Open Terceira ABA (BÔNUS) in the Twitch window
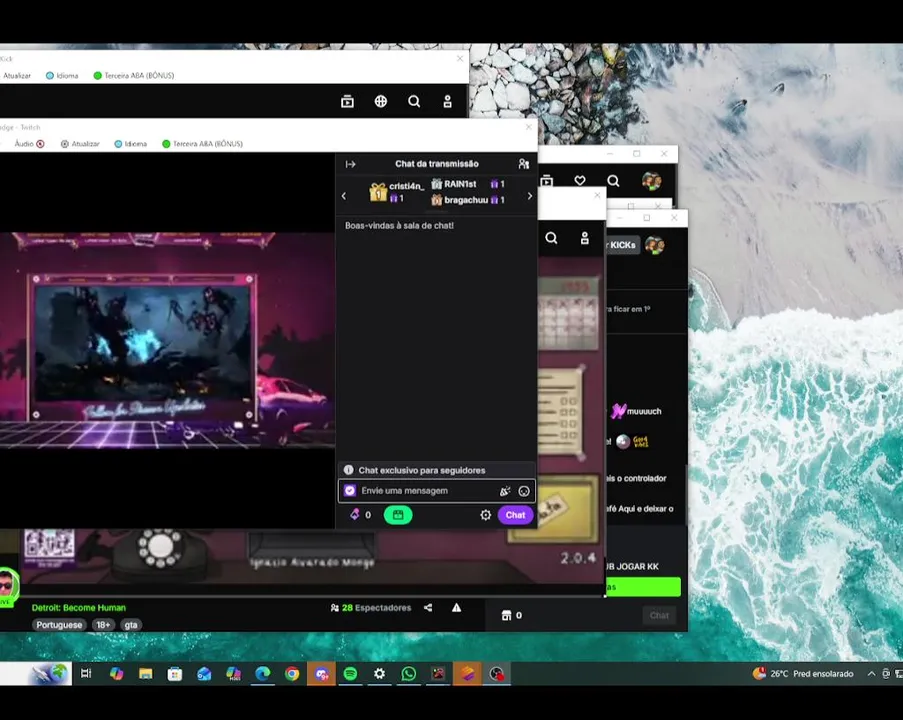Viewport: 903px width, 720px height. click(x=202, y=144)
